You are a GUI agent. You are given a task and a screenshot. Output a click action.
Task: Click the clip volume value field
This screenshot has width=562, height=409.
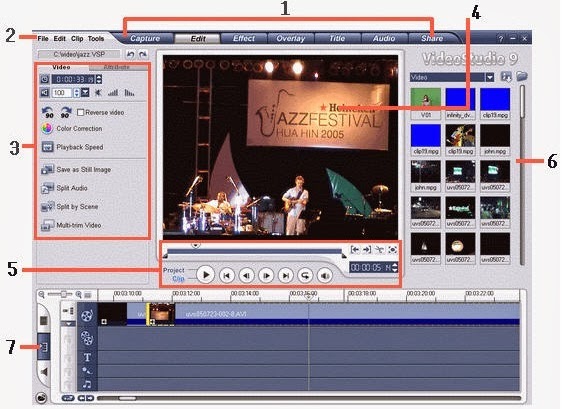coord(62,93)
